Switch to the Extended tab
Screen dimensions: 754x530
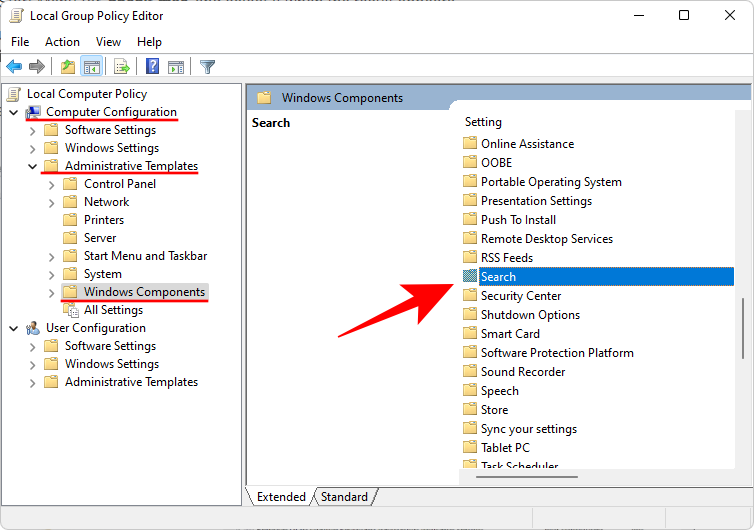click(x=282, y=497)
